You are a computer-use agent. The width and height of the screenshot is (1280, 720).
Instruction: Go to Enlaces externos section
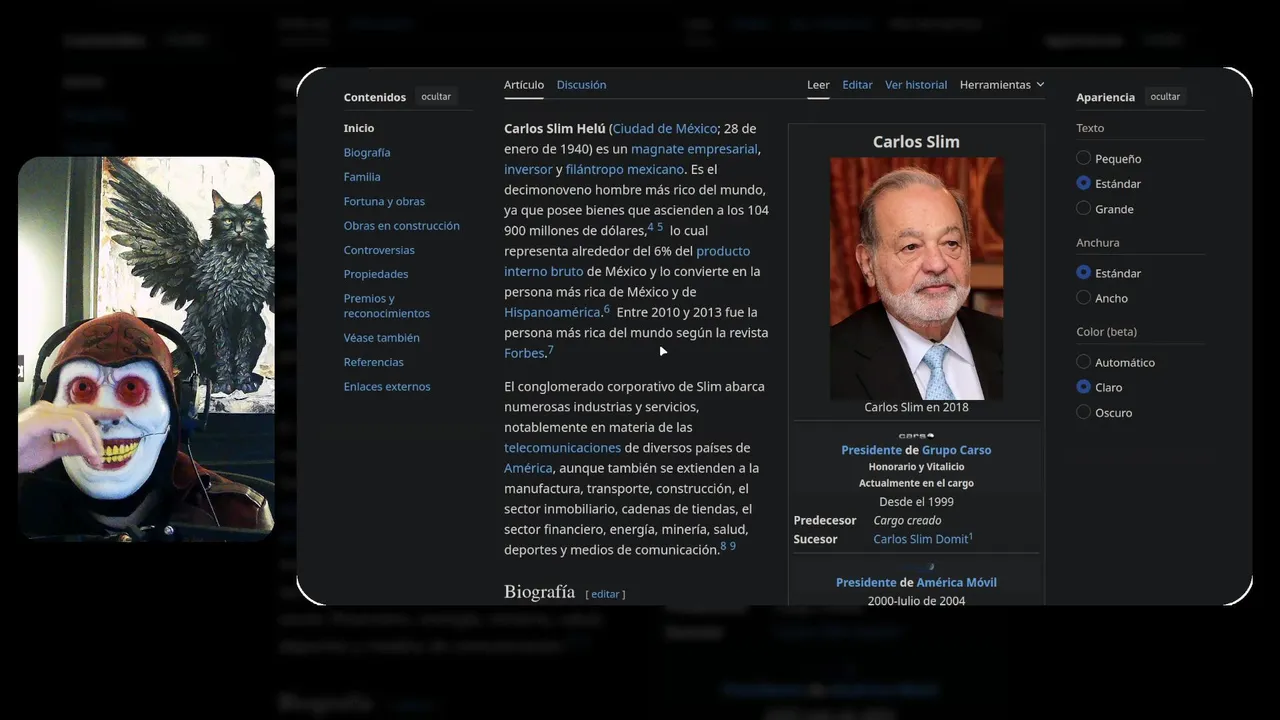[387, 386]
